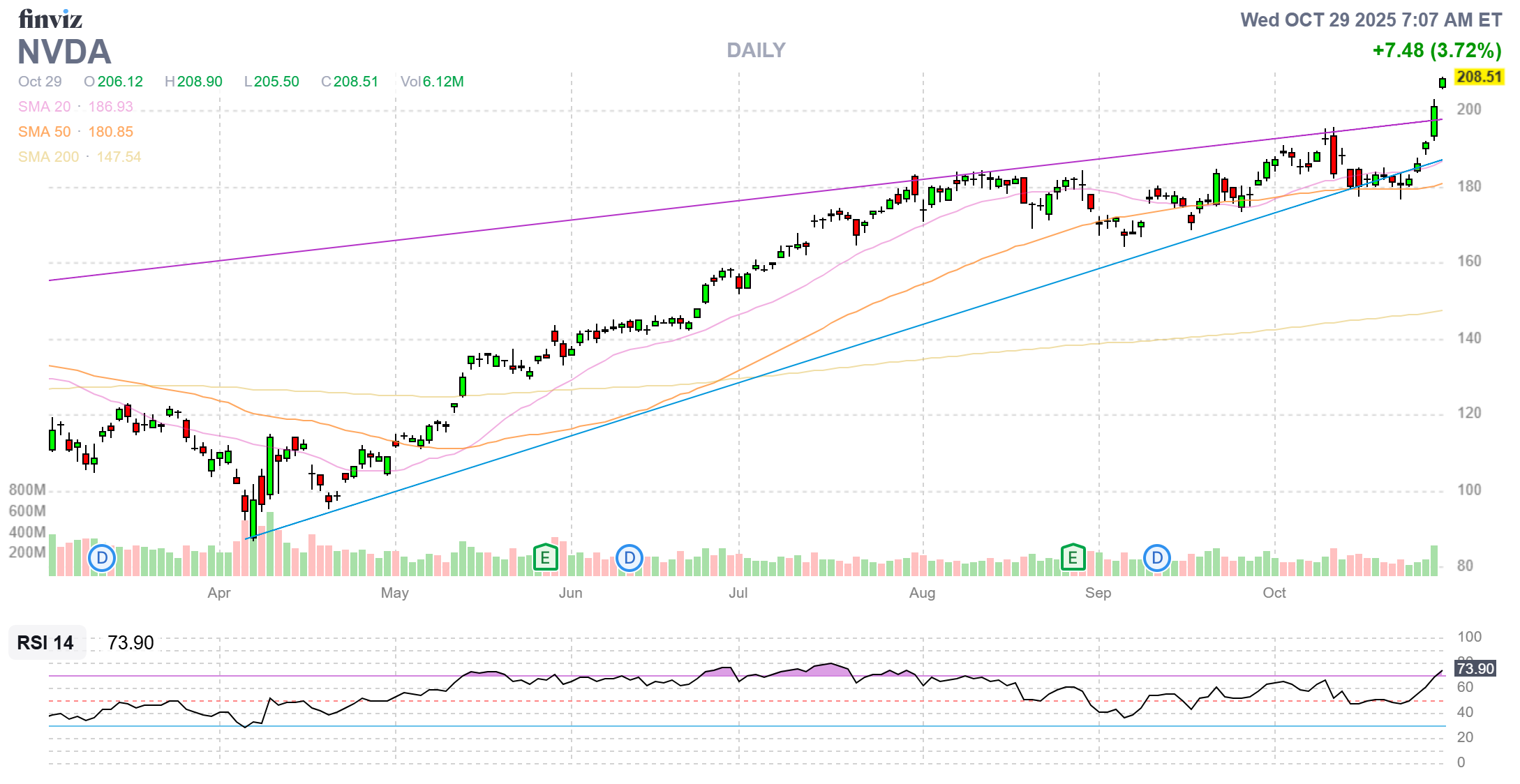The image size is (1520, 784).
Task: Click the 73.90 RSI axis badge
Action: (x=1475, y=668)
